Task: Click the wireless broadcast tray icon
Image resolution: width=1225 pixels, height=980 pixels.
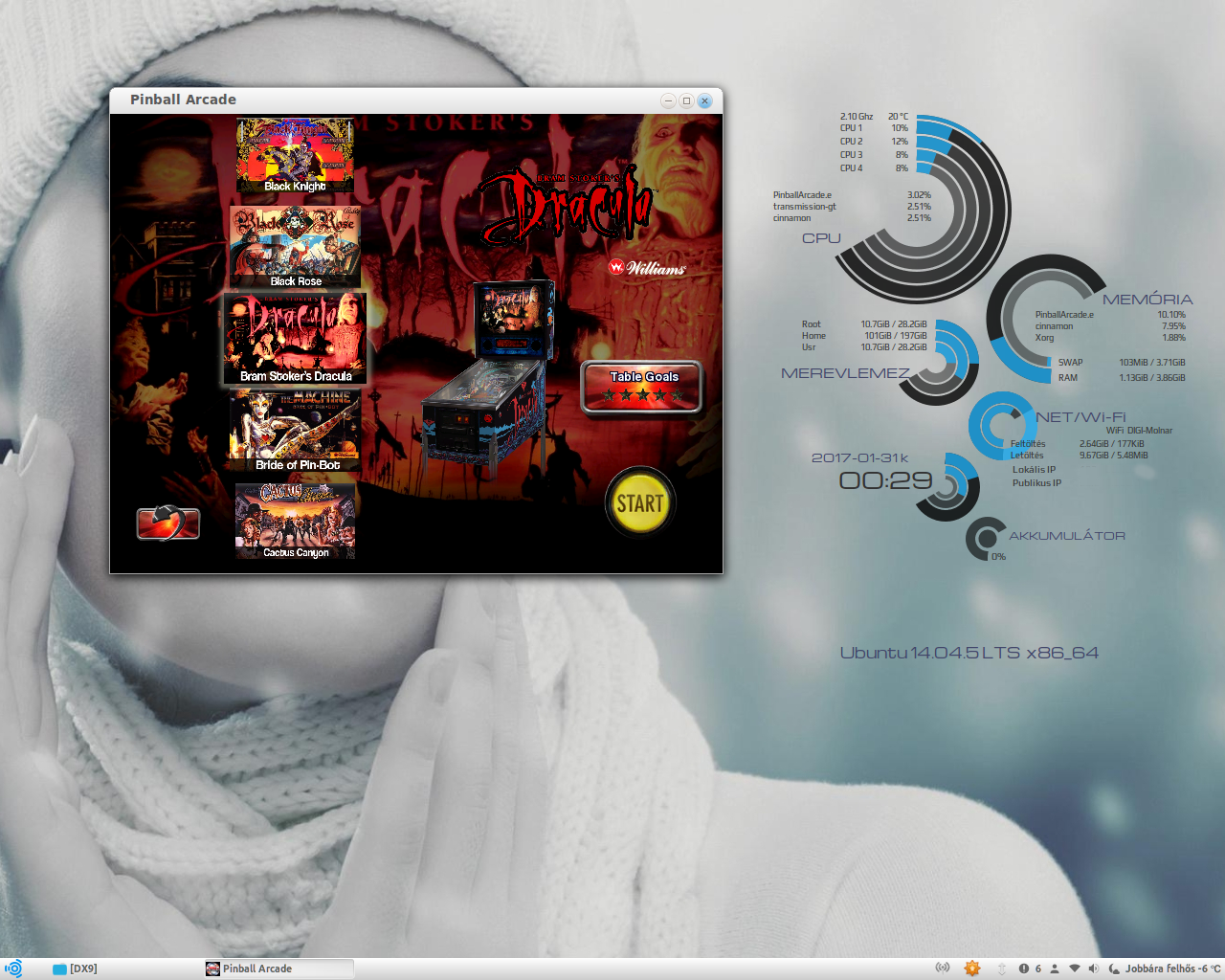Action: pos(943,969)
